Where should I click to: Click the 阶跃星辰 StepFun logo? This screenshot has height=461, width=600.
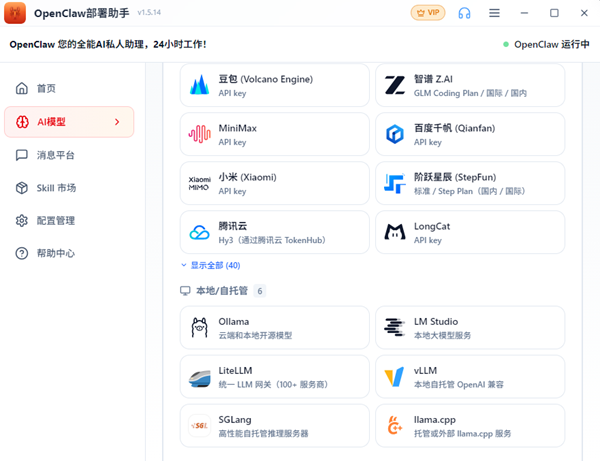coord(395,184)
